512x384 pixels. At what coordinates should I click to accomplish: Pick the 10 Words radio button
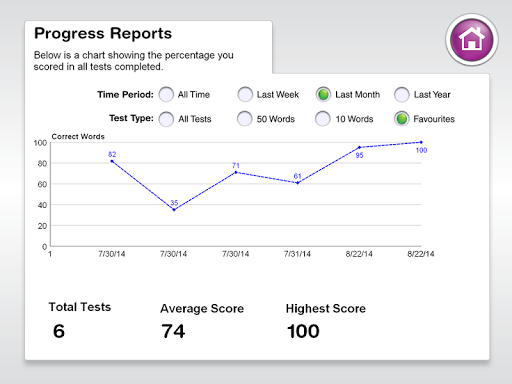(323, 119)
